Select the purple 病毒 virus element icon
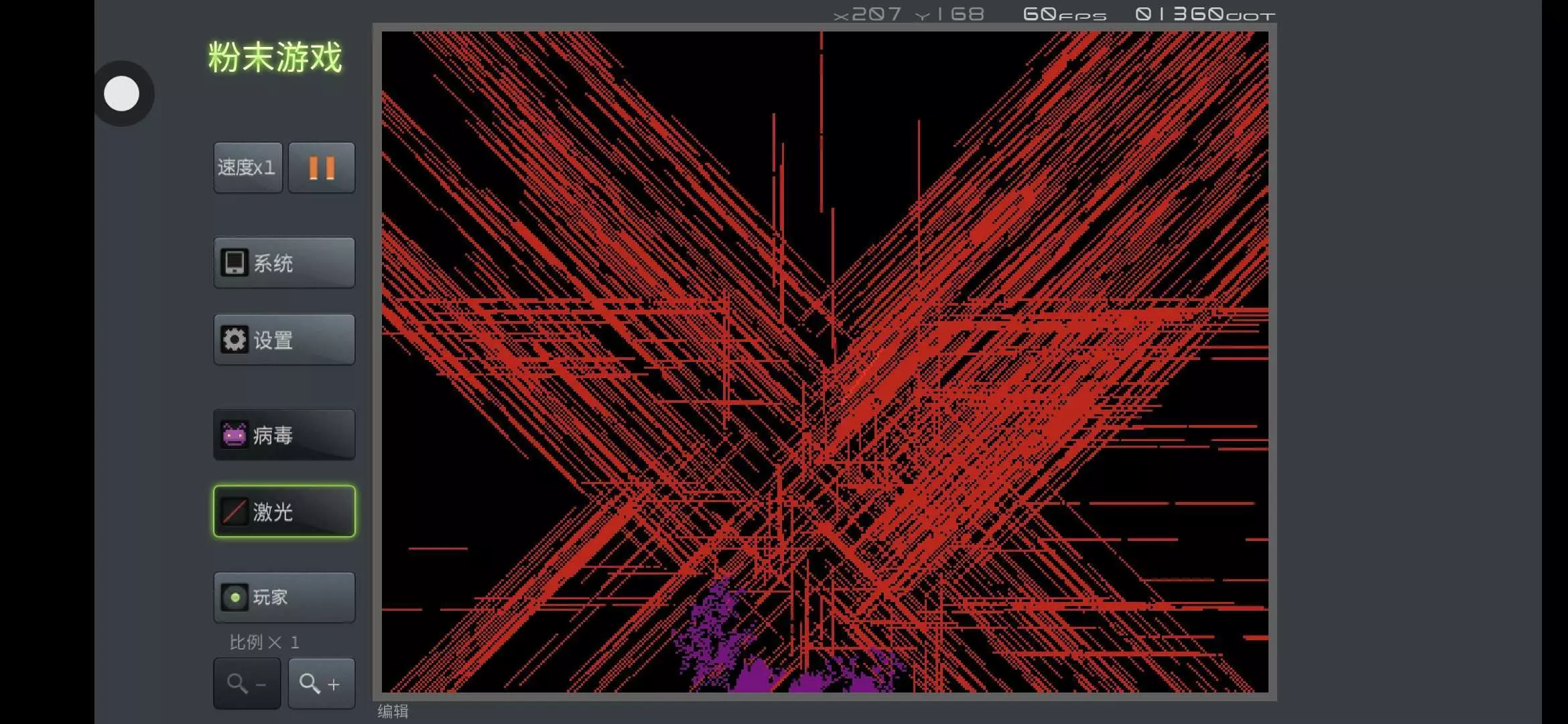This screenshot has height=724, width=1568. (x=235, y=435)
